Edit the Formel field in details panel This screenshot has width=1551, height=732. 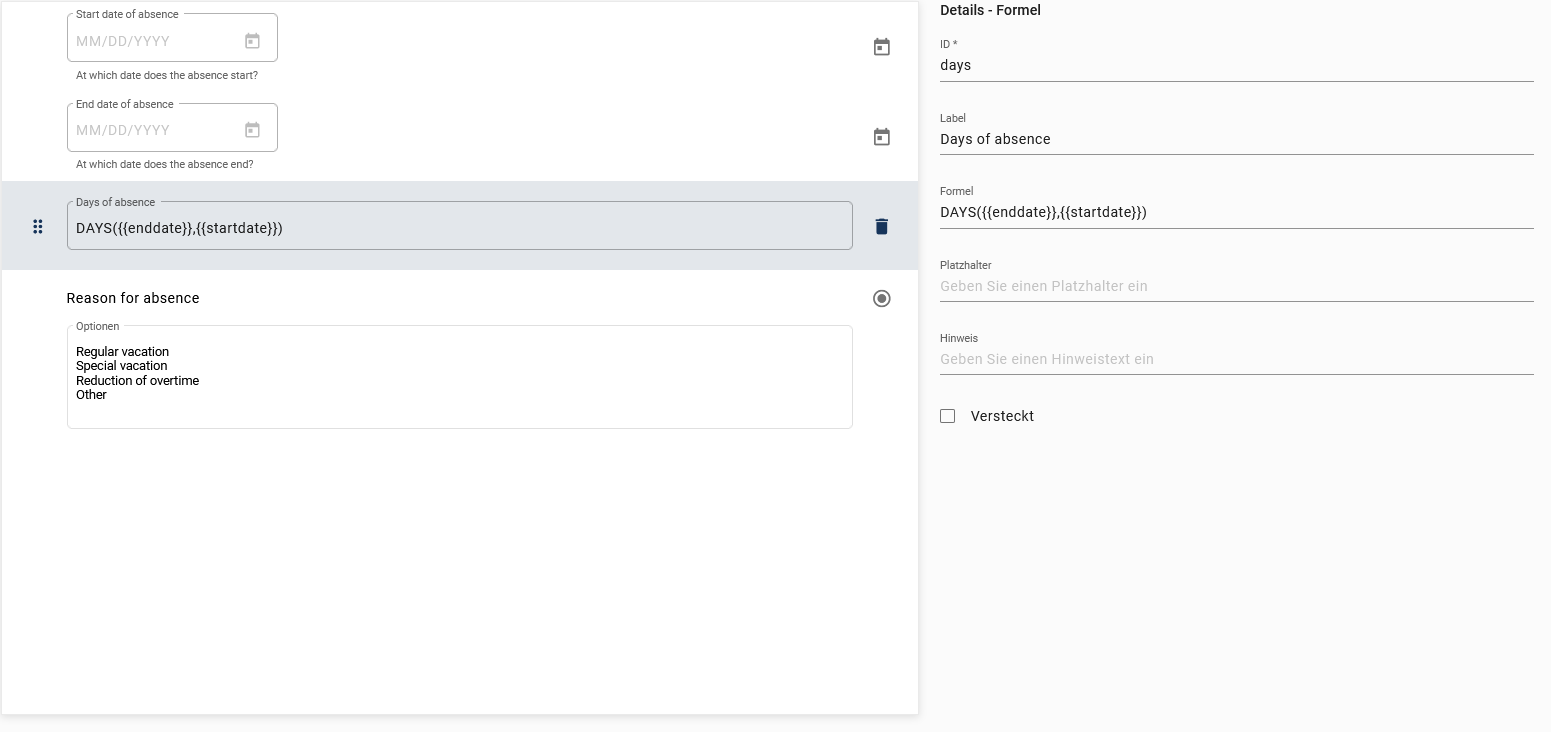pos(1237,212)
